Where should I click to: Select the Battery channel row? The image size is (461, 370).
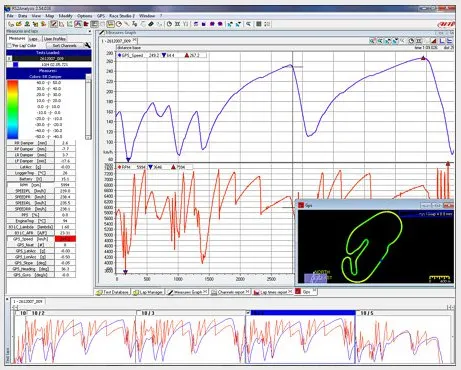[x=41, y=179]
